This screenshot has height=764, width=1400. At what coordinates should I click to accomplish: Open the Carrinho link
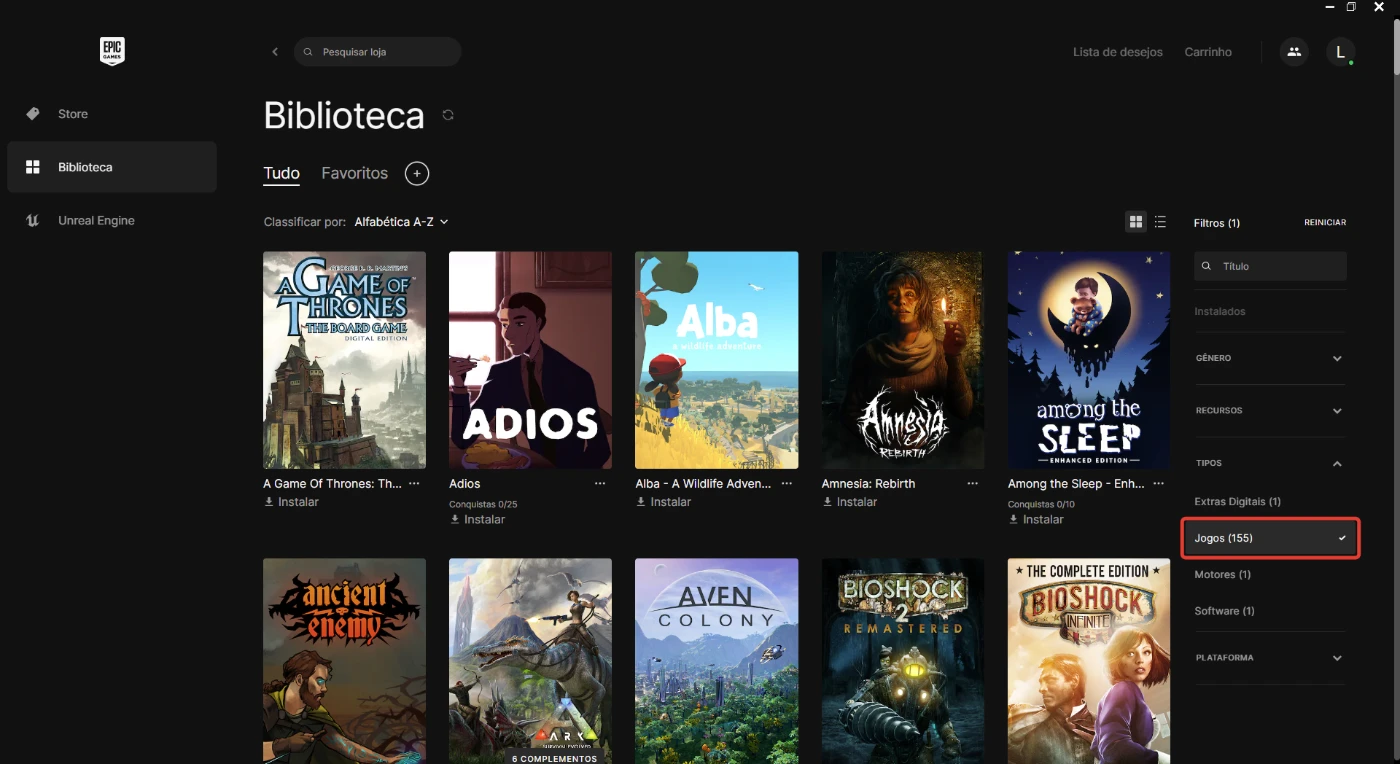point(1208,52)
